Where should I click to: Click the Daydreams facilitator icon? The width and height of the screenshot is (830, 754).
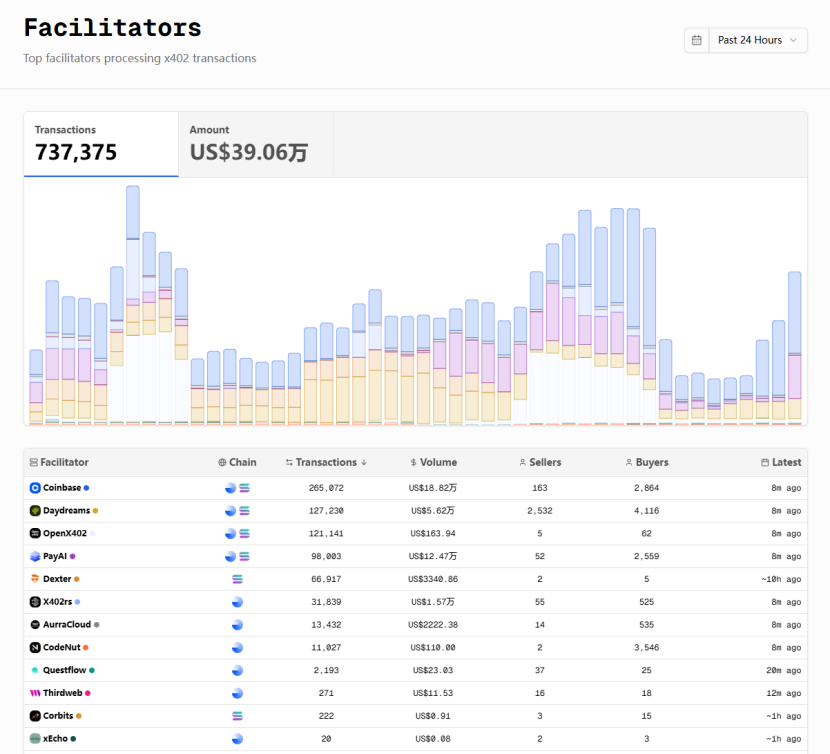(35, 511)
